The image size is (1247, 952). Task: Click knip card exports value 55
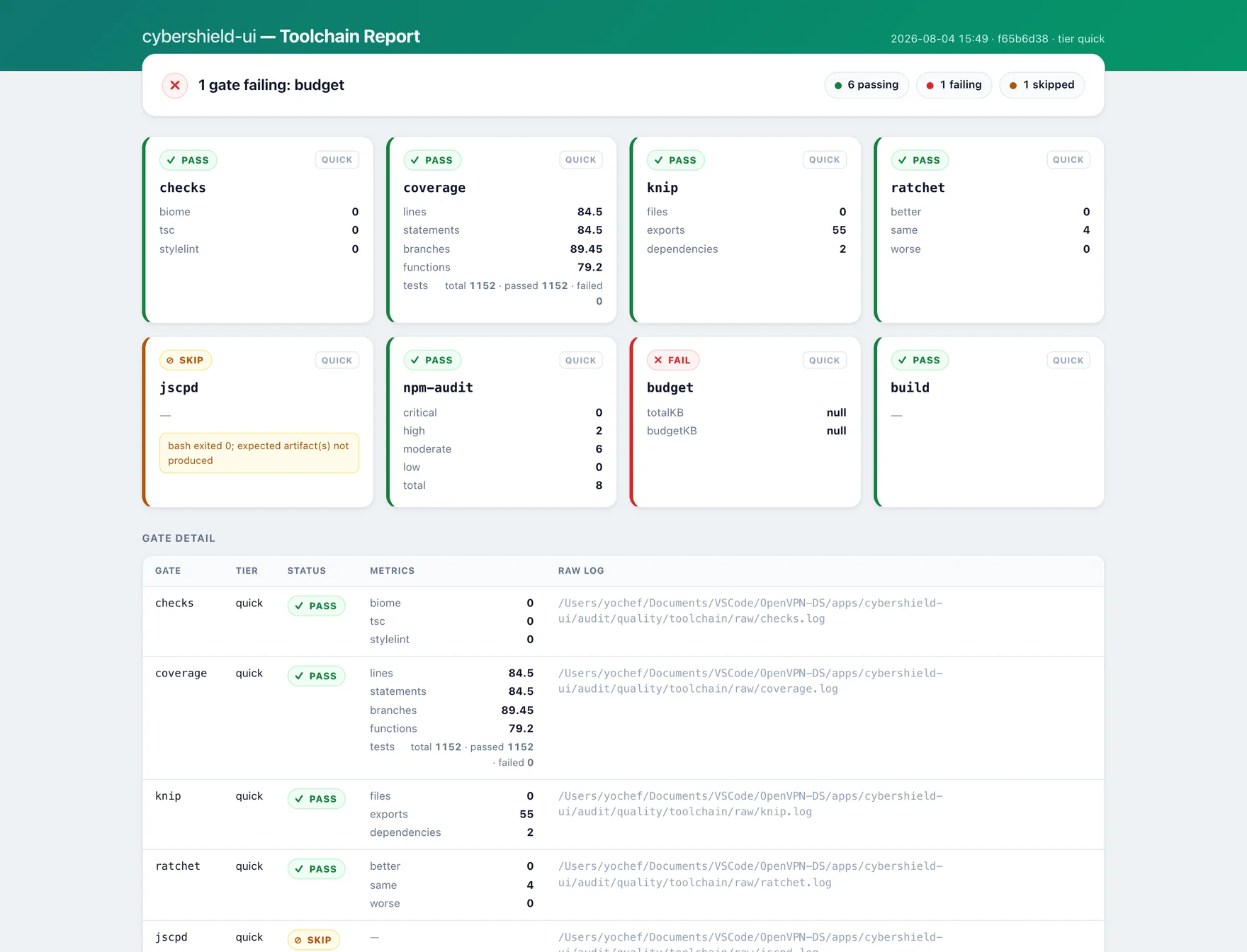pos(839,230)
